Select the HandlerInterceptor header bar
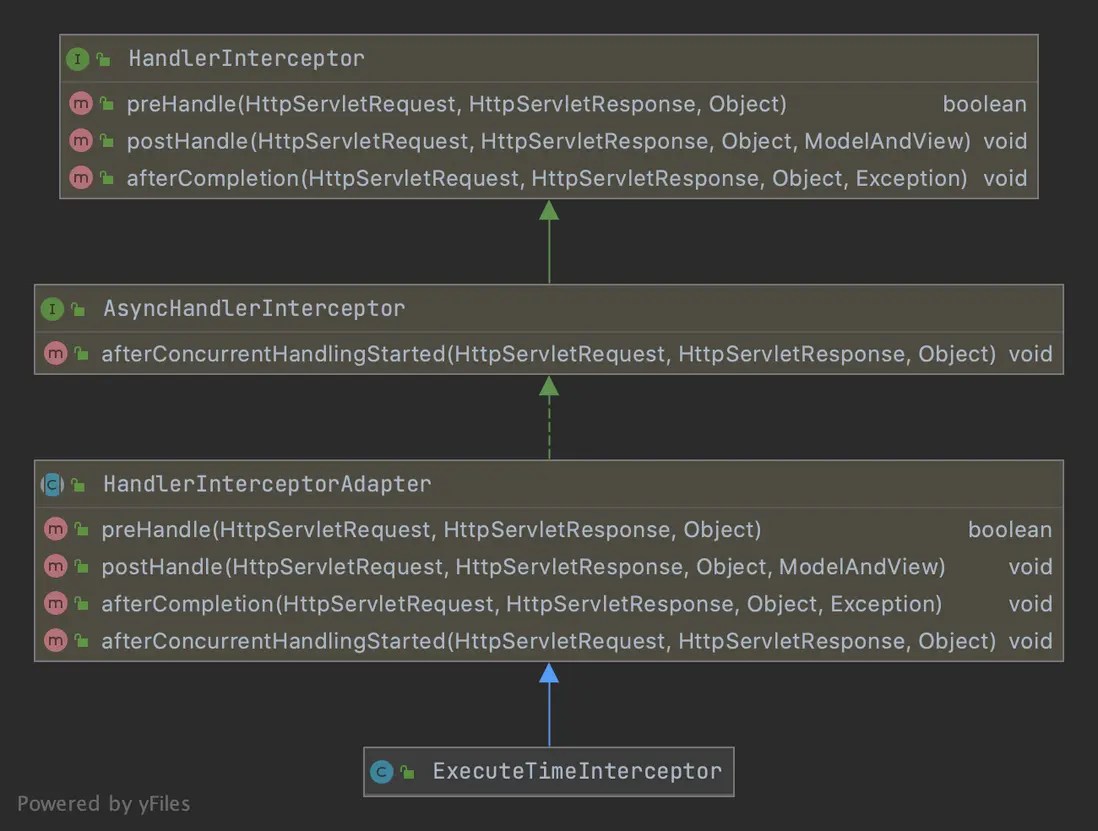The image size is (1098, 831). coord(548,59)
